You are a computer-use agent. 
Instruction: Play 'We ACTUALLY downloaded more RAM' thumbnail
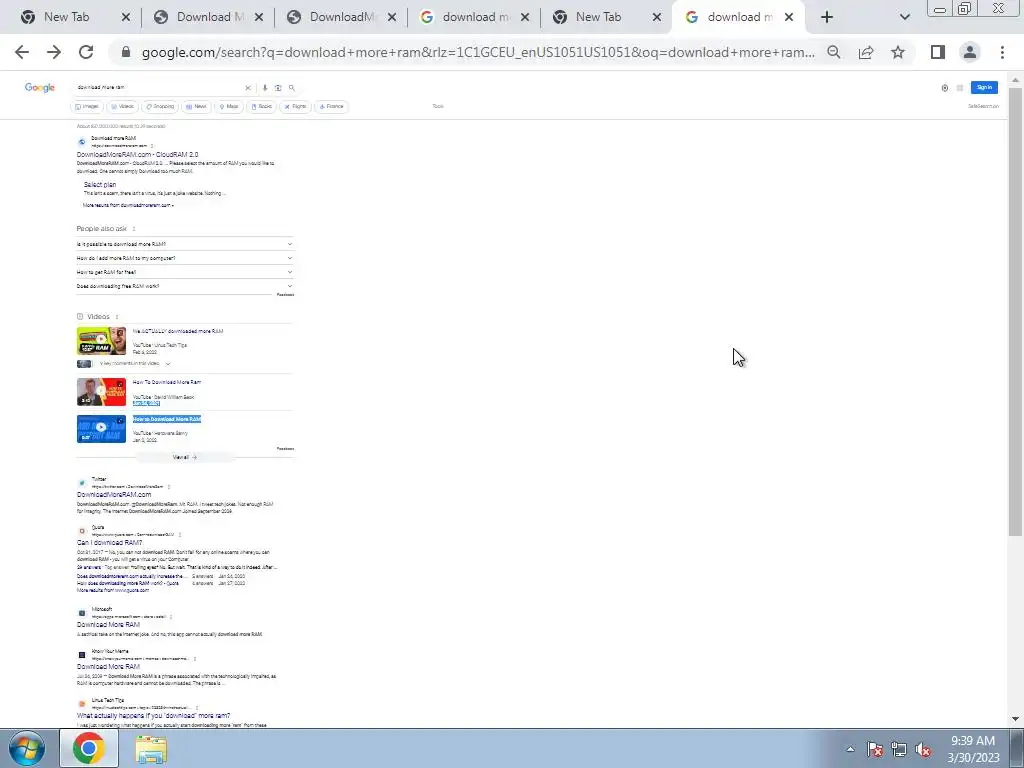[x=101, y=341]
